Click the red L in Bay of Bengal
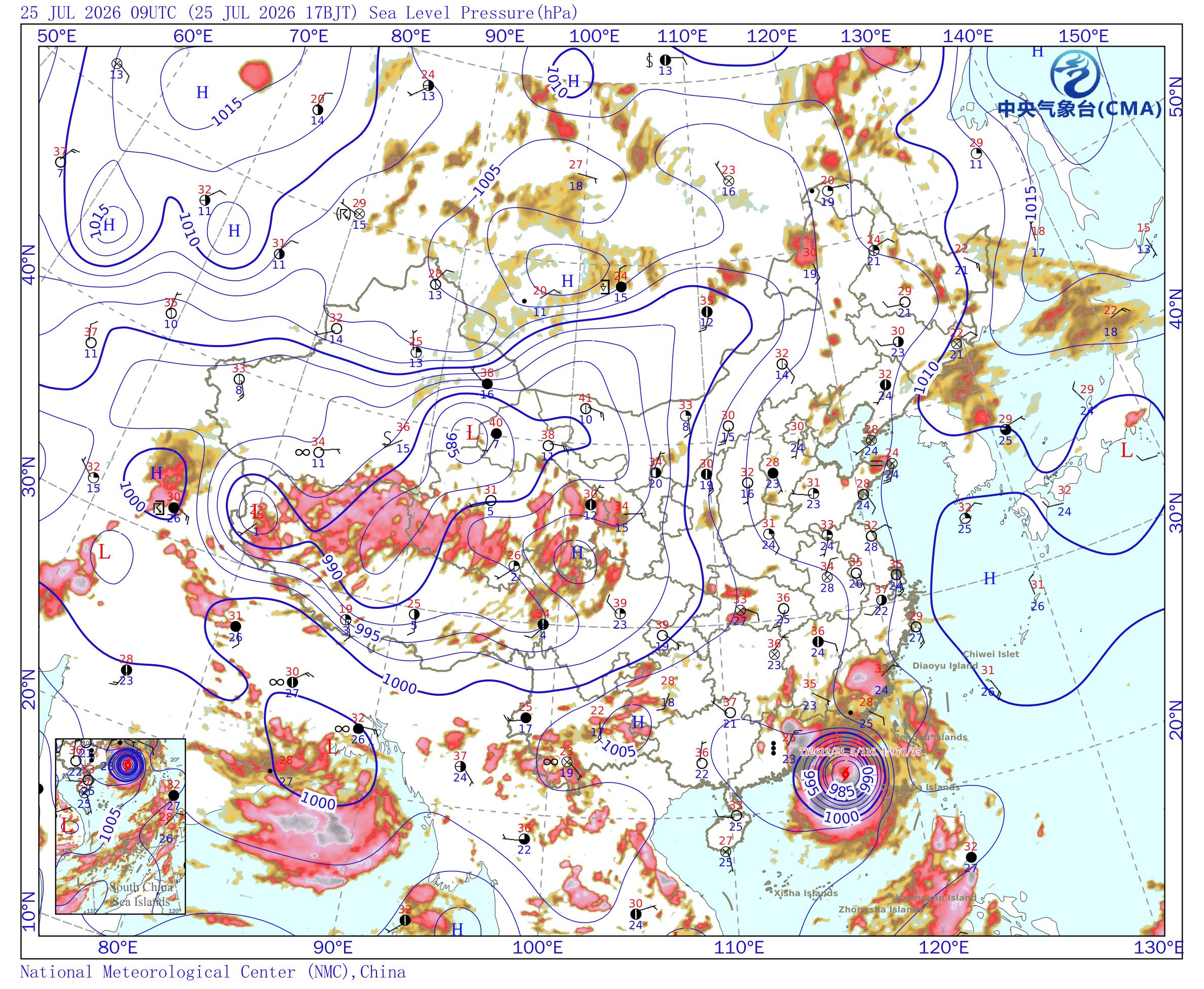This screenshot has width=1204, height=989. click(x=332, y=747)
